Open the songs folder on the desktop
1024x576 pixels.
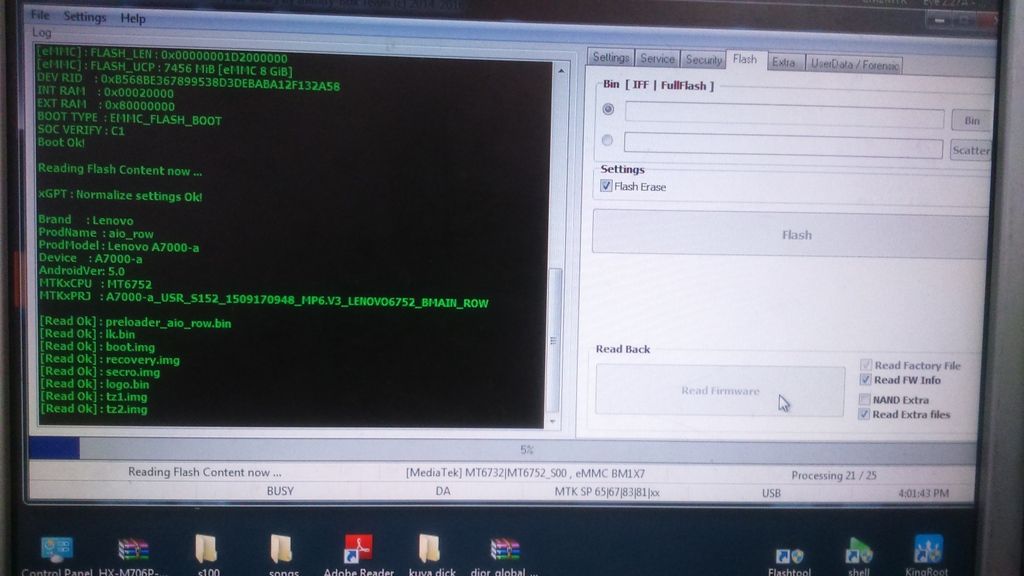point(282,549)
